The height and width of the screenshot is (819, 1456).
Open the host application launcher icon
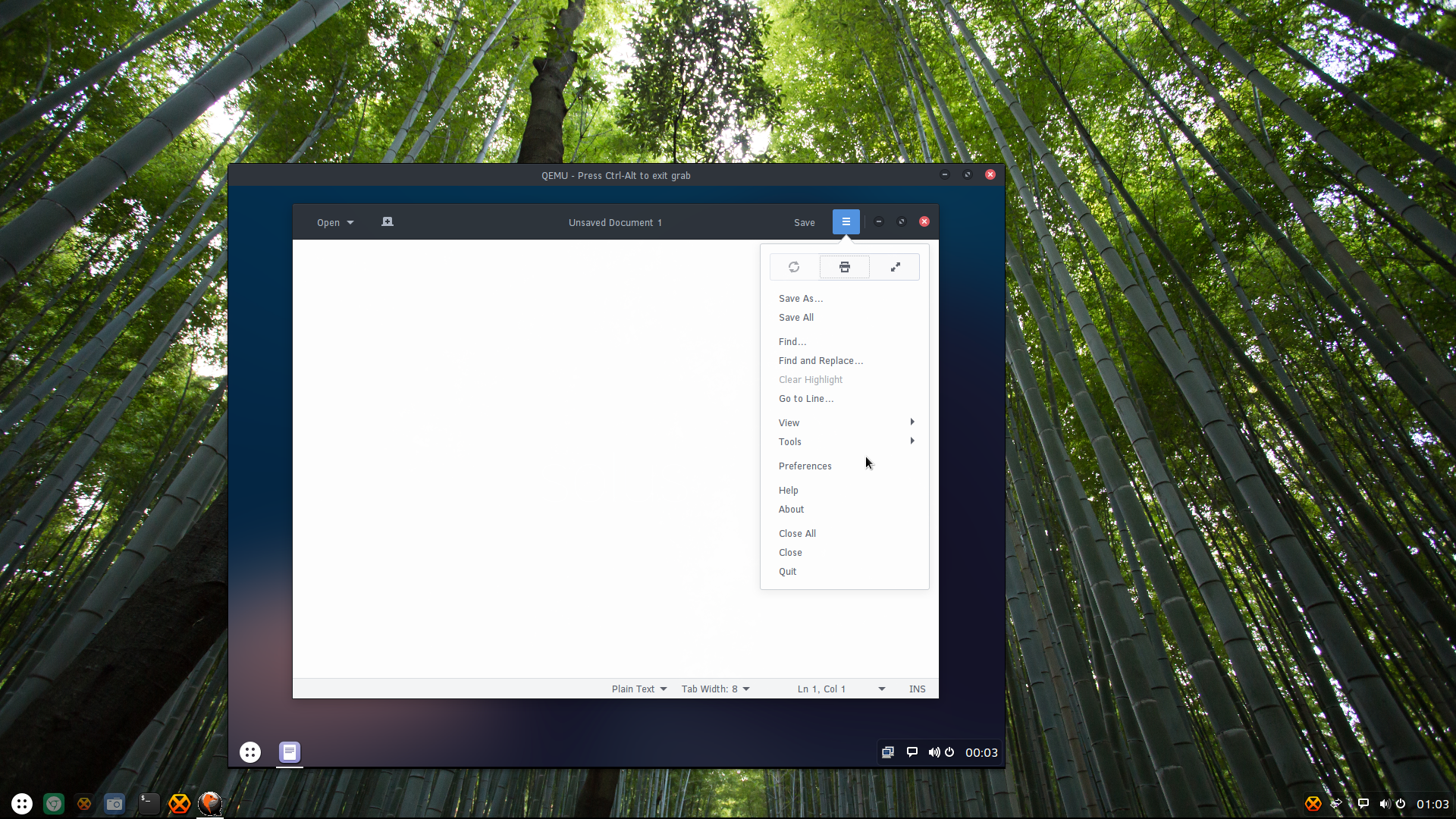coord(22,804)
